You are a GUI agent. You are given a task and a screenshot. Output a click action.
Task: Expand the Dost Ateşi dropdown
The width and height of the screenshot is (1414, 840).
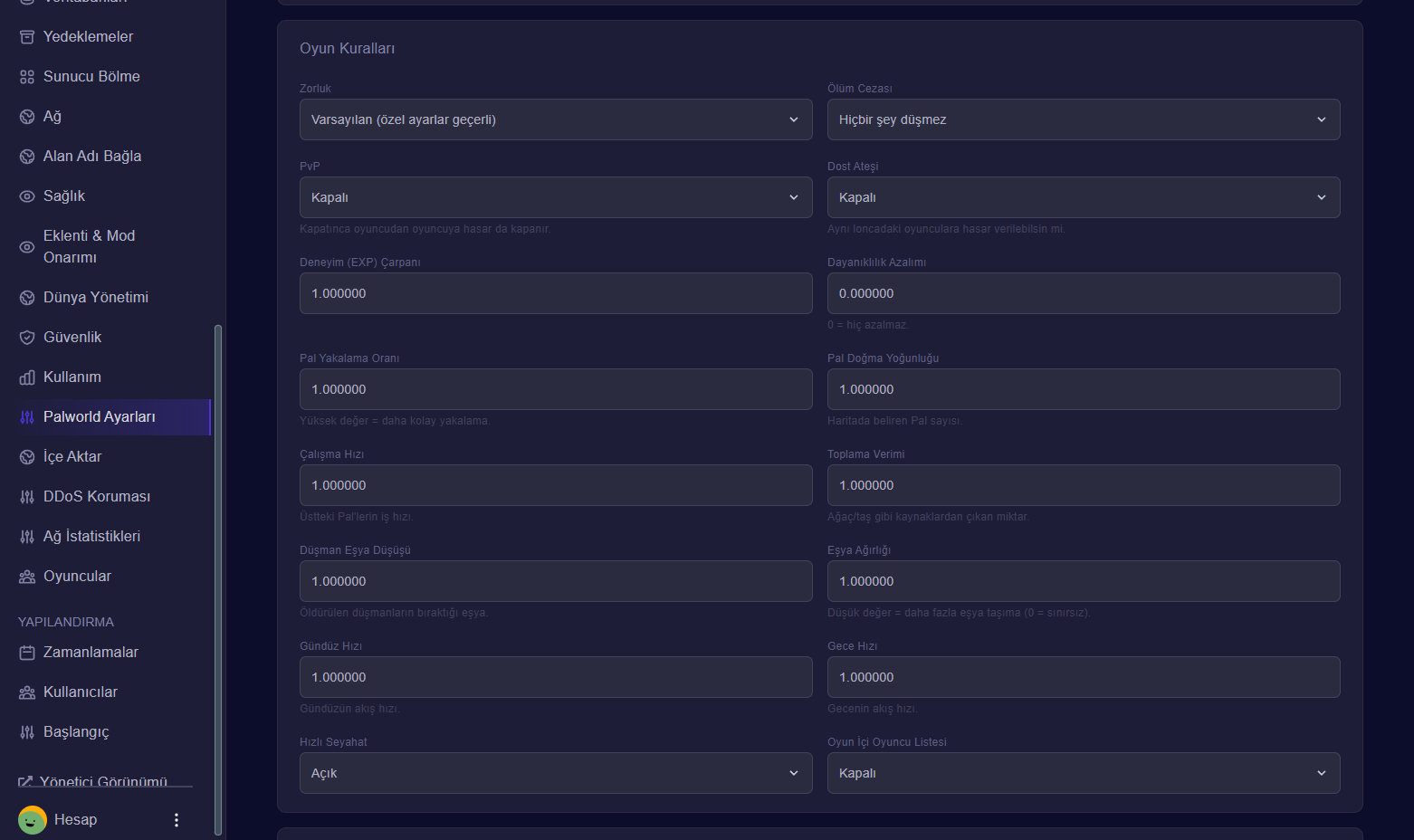pos(1084,197)
